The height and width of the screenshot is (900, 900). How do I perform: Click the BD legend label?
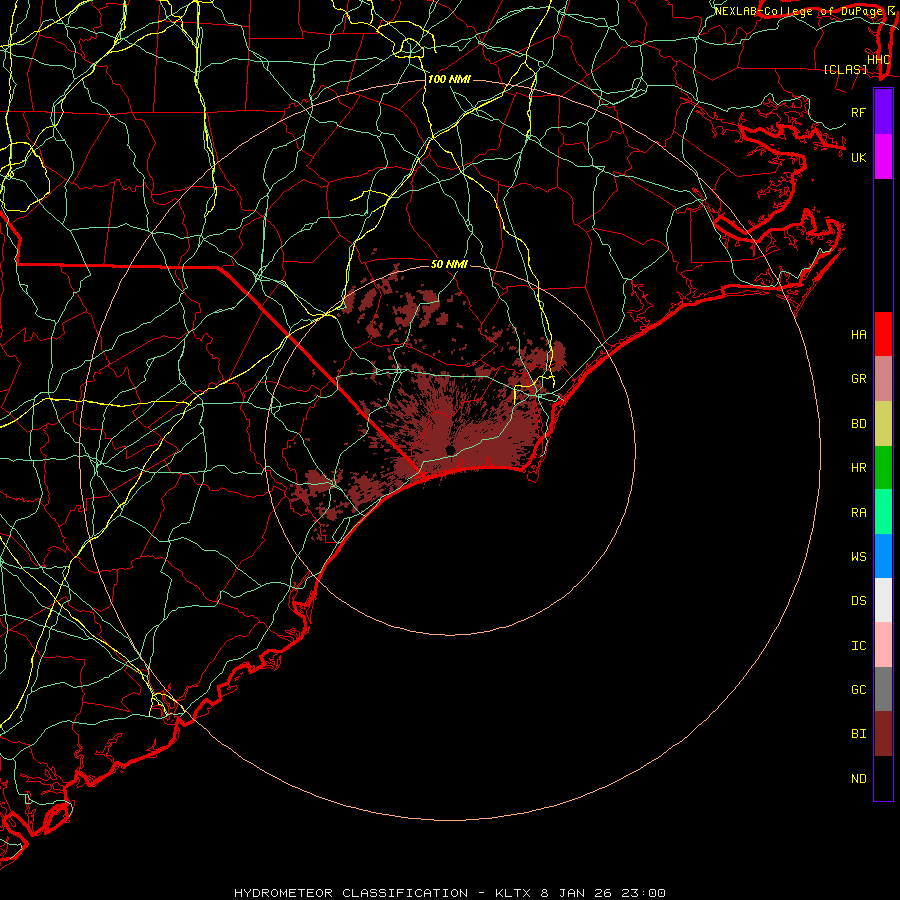click(859, 424)
